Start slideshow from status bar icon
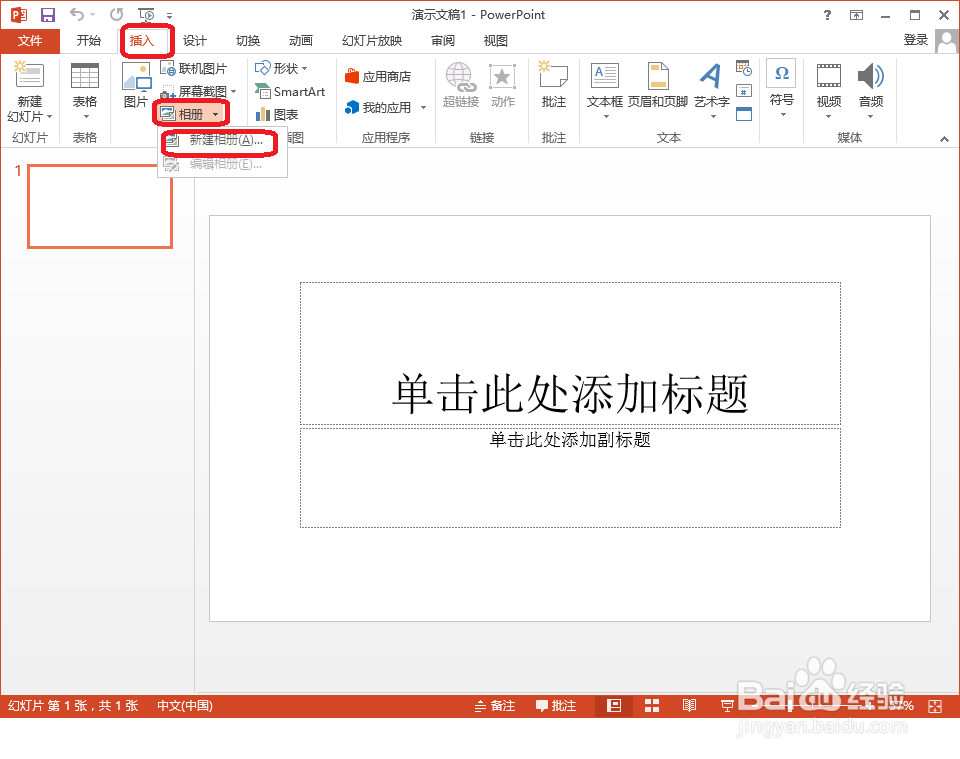 point(727,706)
